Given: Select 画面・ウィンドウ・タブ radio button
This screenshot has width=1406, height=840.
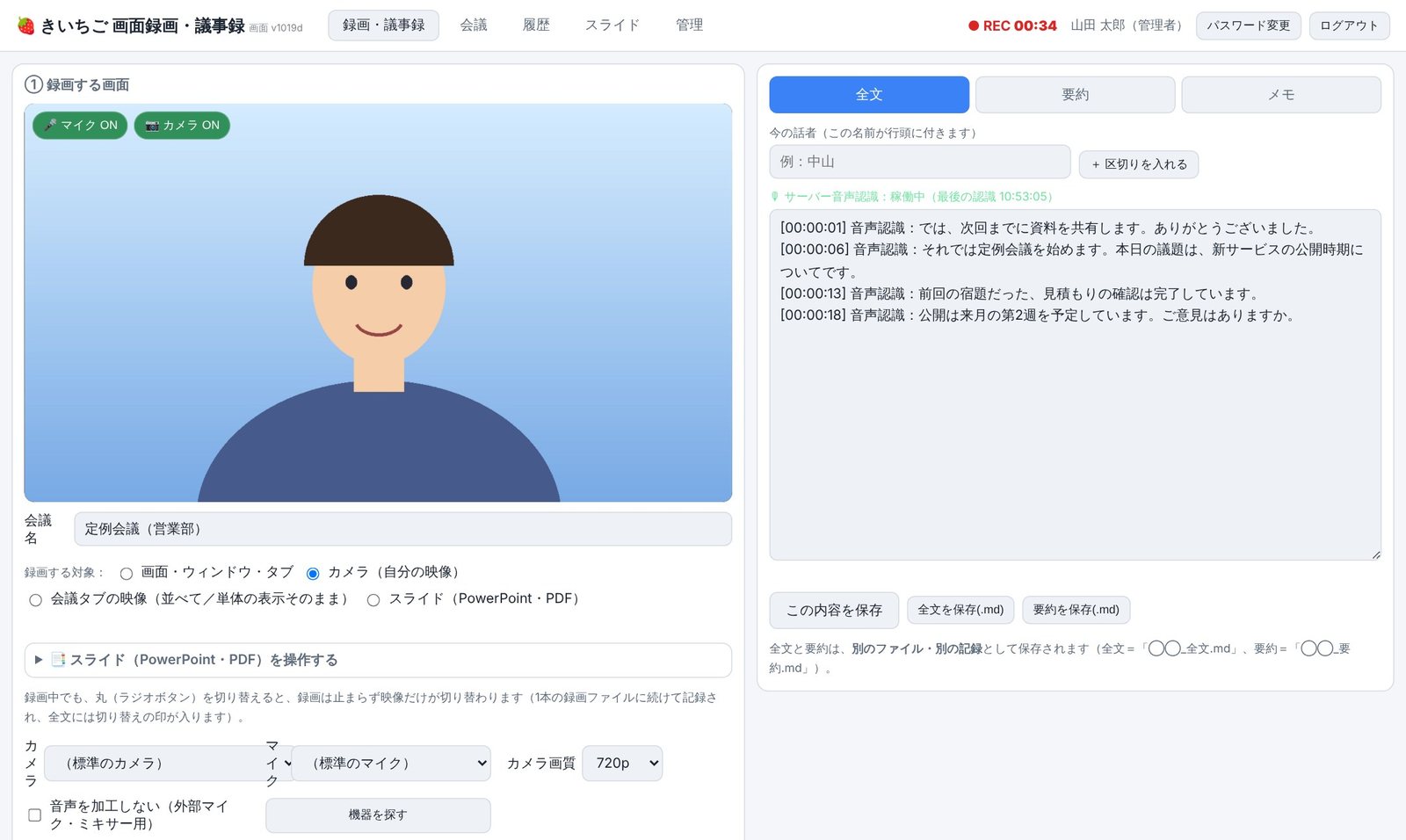Looking at the screenshot, I should pyautogui.click(x=127, y=574).
